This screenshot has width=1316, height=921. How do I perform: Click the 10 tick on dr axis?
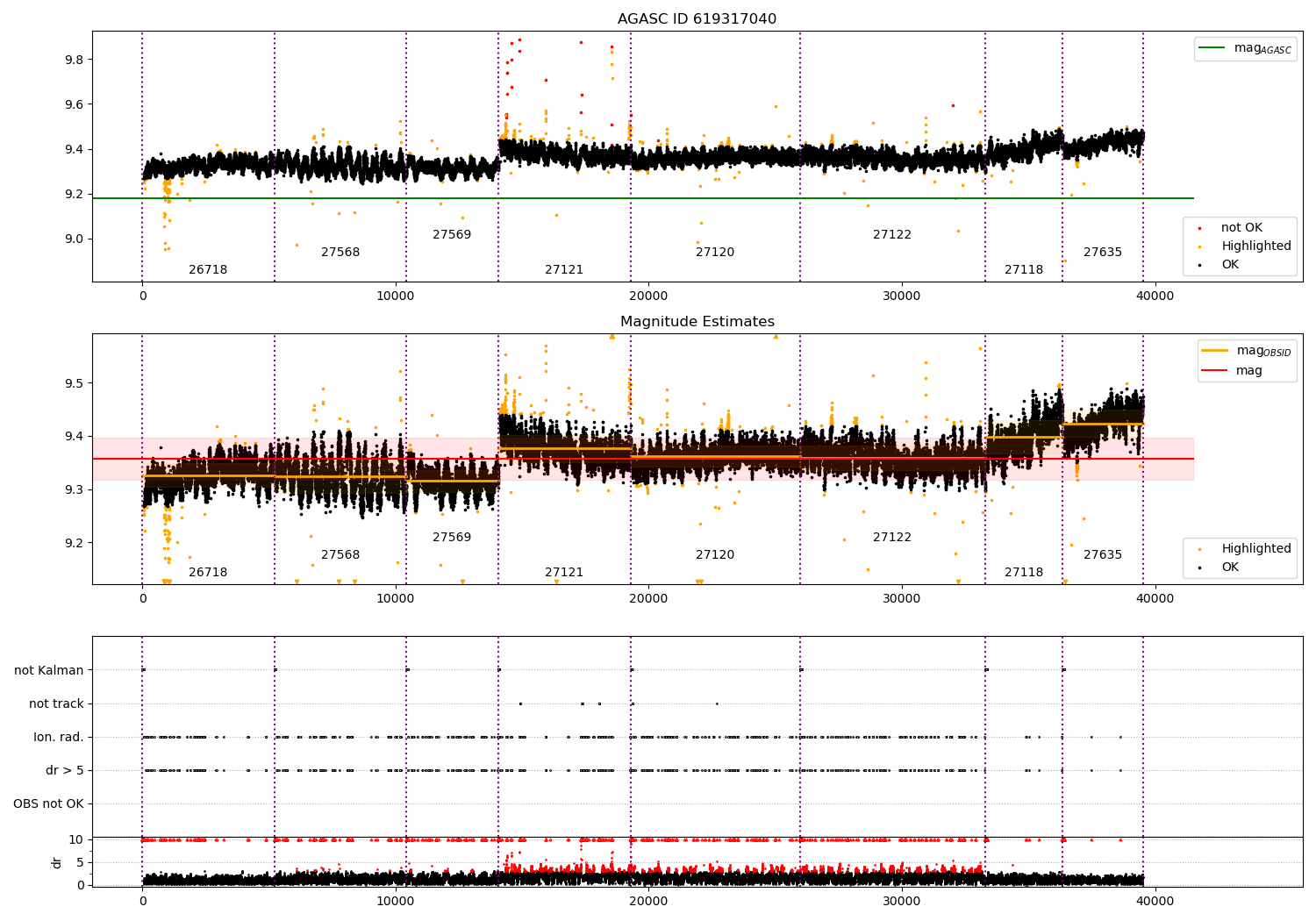(x=76, y=839)
